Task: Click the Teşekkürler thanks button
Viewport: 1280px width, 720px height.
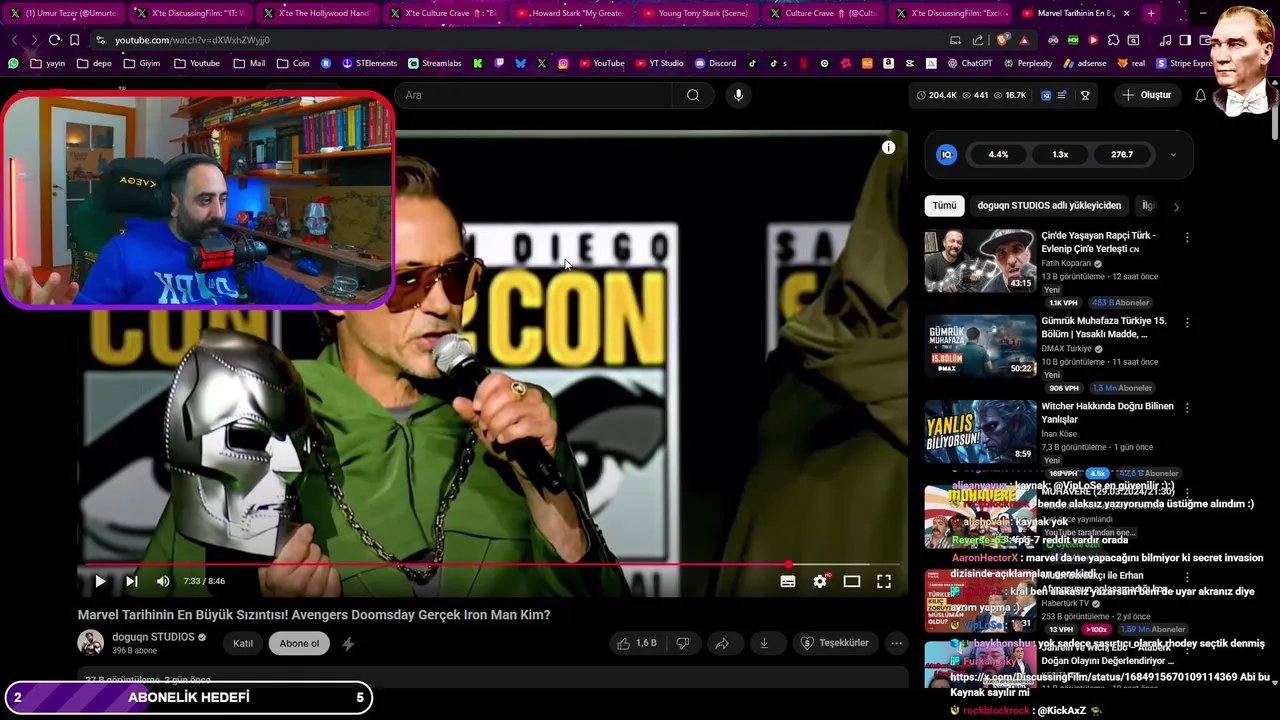Action: 834,643
